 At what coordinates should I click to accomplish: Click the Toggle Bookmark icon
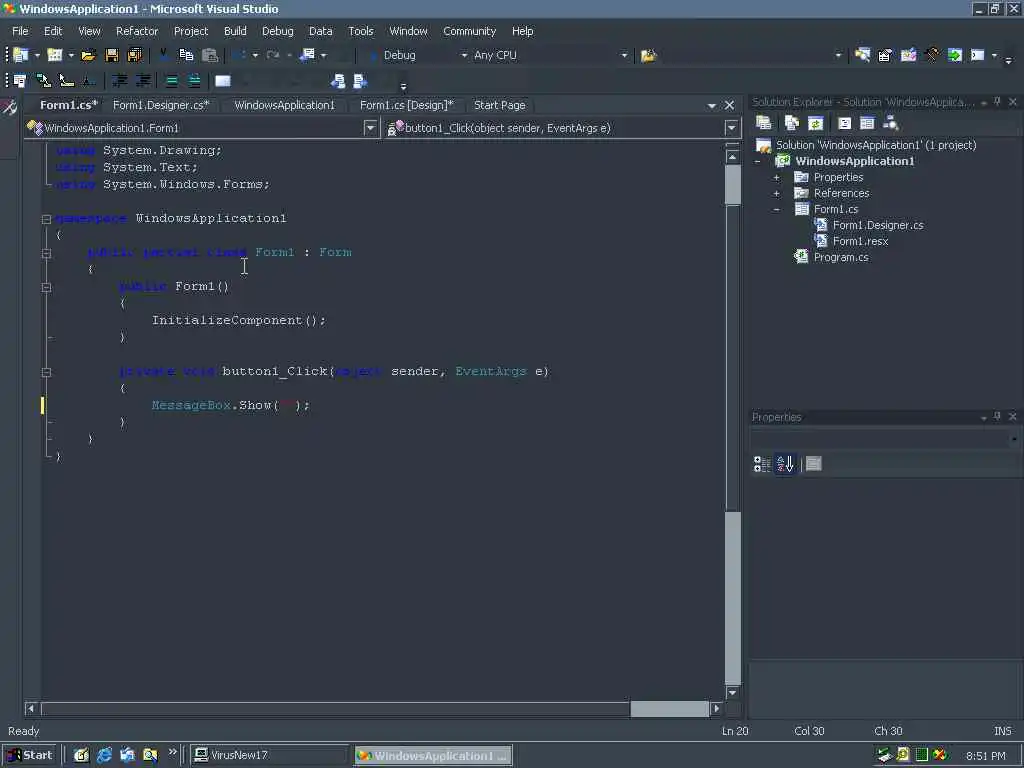point(223,80)
